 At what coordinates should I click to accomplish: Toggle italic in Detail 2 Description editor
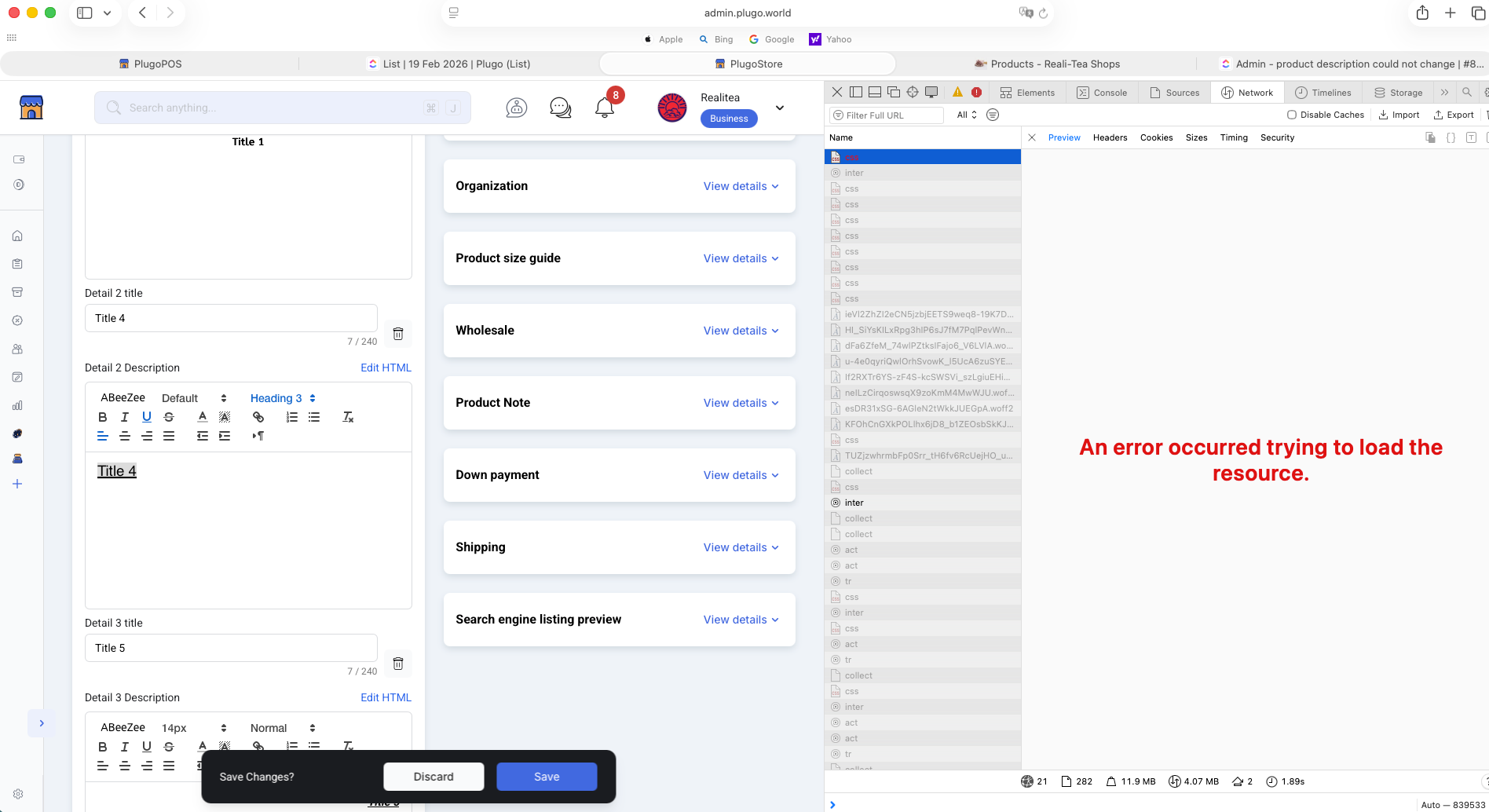coord(124,417)
